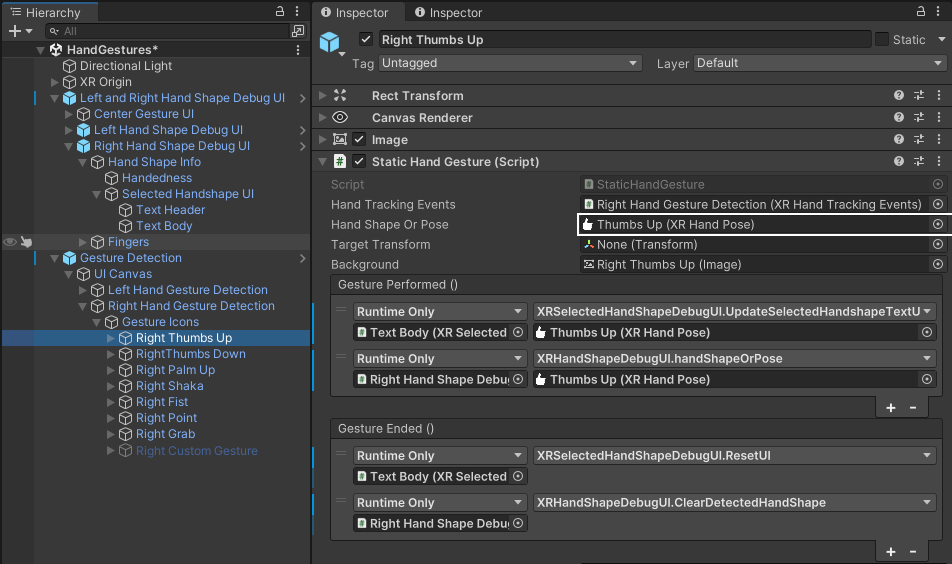Expand the Canvas Renderer component
Screen dimensions: 952x564
point(322,118)
